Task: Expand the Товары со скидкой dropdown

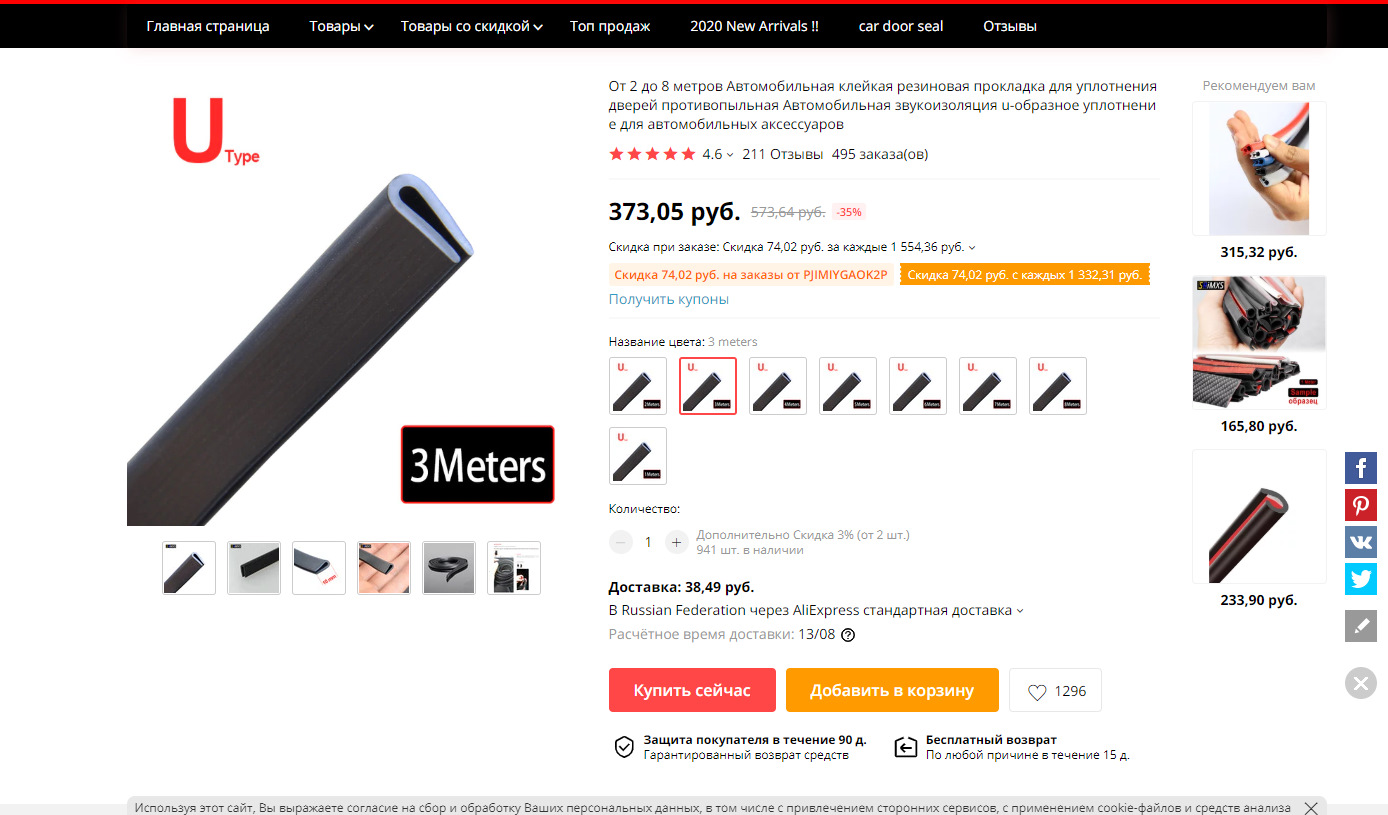Action: click(x=472, y=26)
